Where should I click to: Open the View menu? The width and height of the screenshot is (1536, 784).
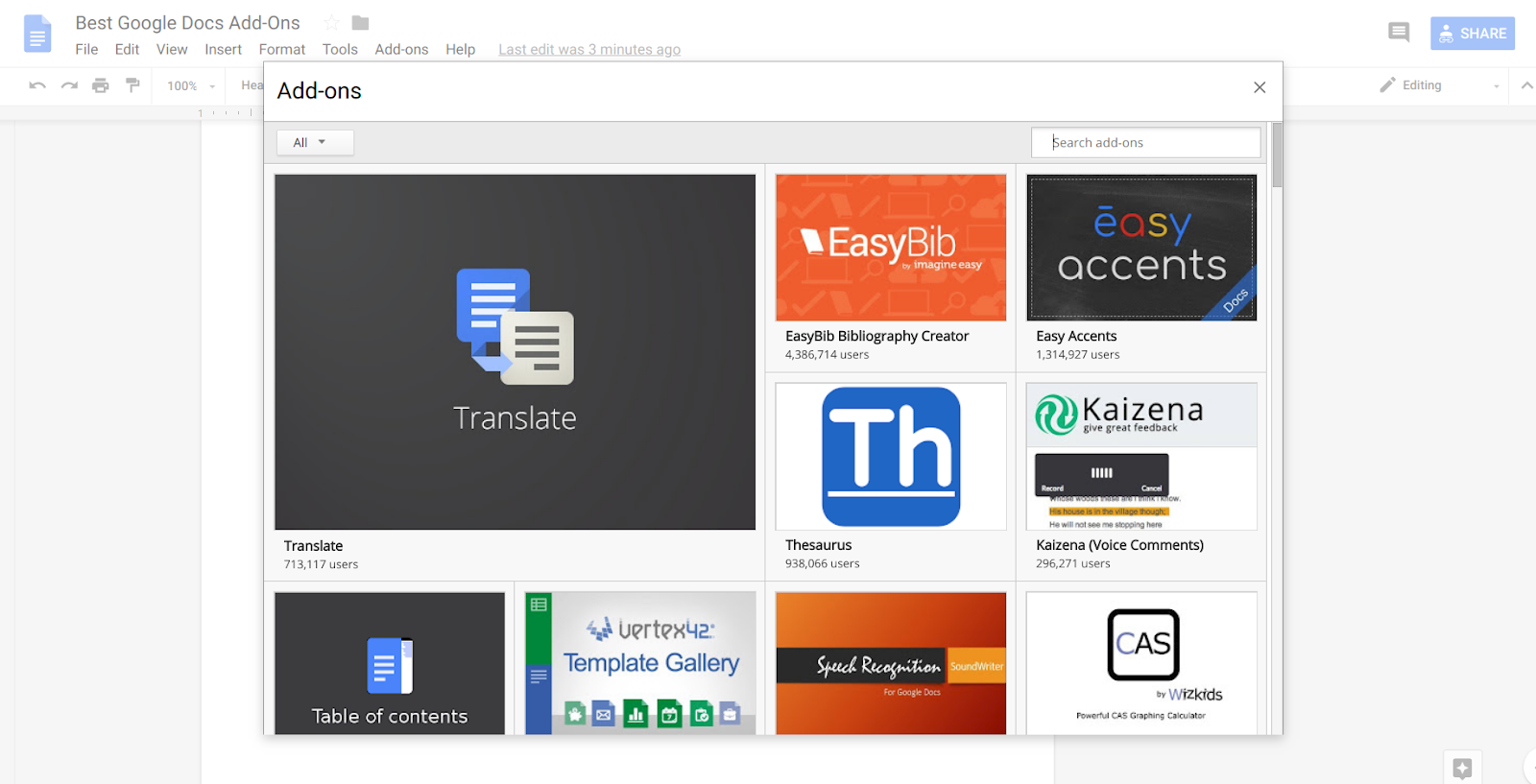click(172, 49)
